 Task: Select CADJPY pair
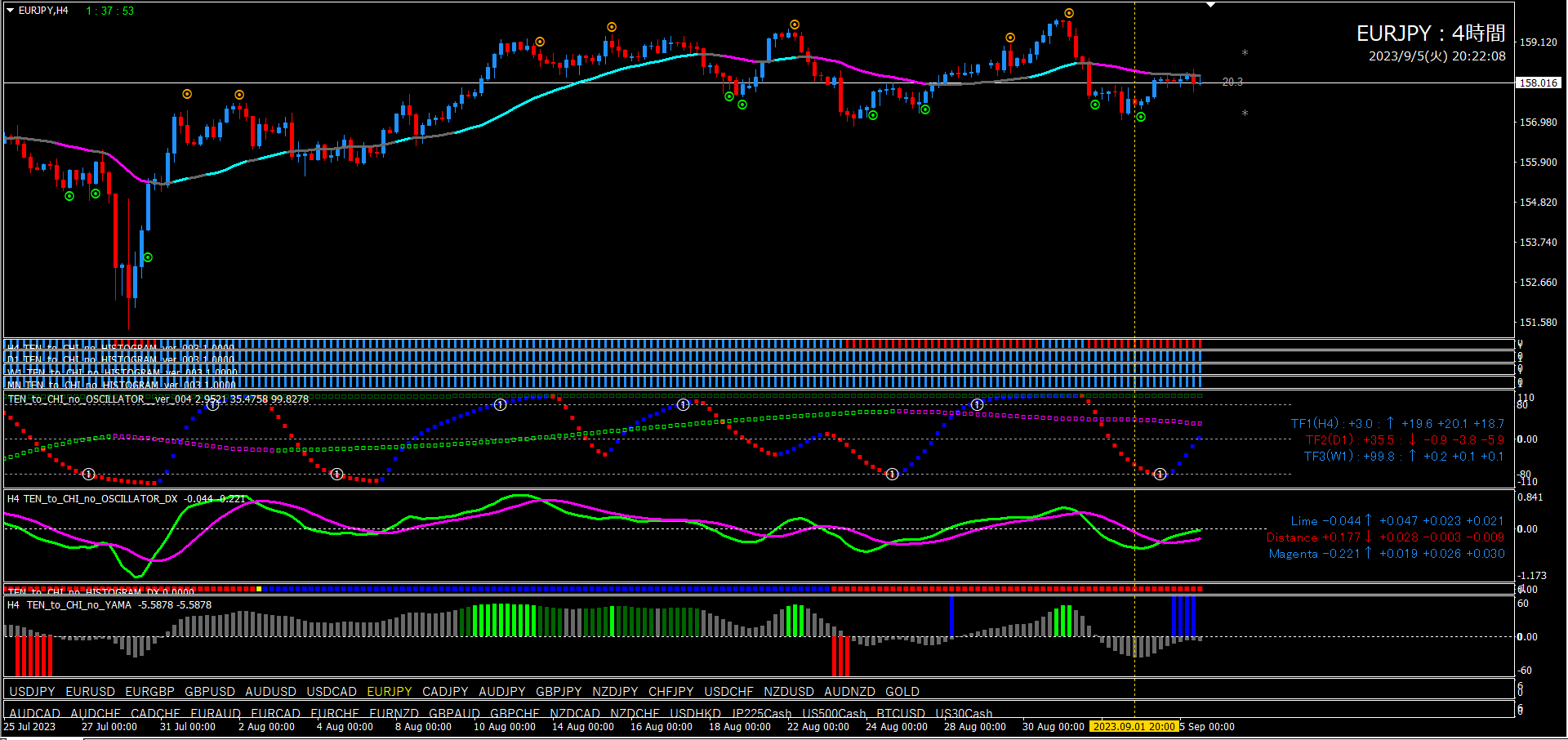445,692
